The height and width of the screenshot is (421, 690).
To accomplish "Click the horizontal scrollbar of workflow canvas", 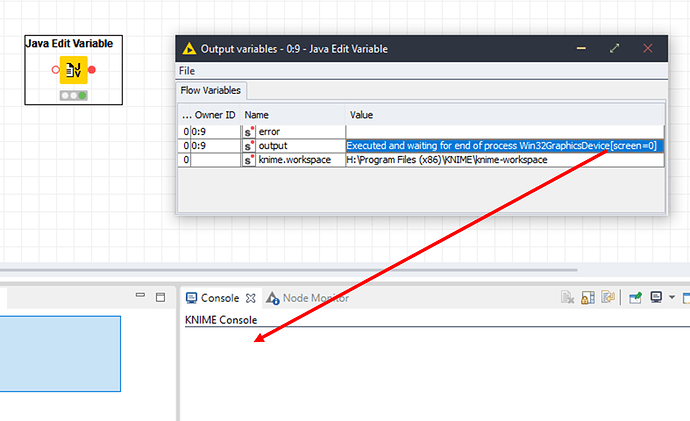I will pyautogui.click(x=288, y=270).
